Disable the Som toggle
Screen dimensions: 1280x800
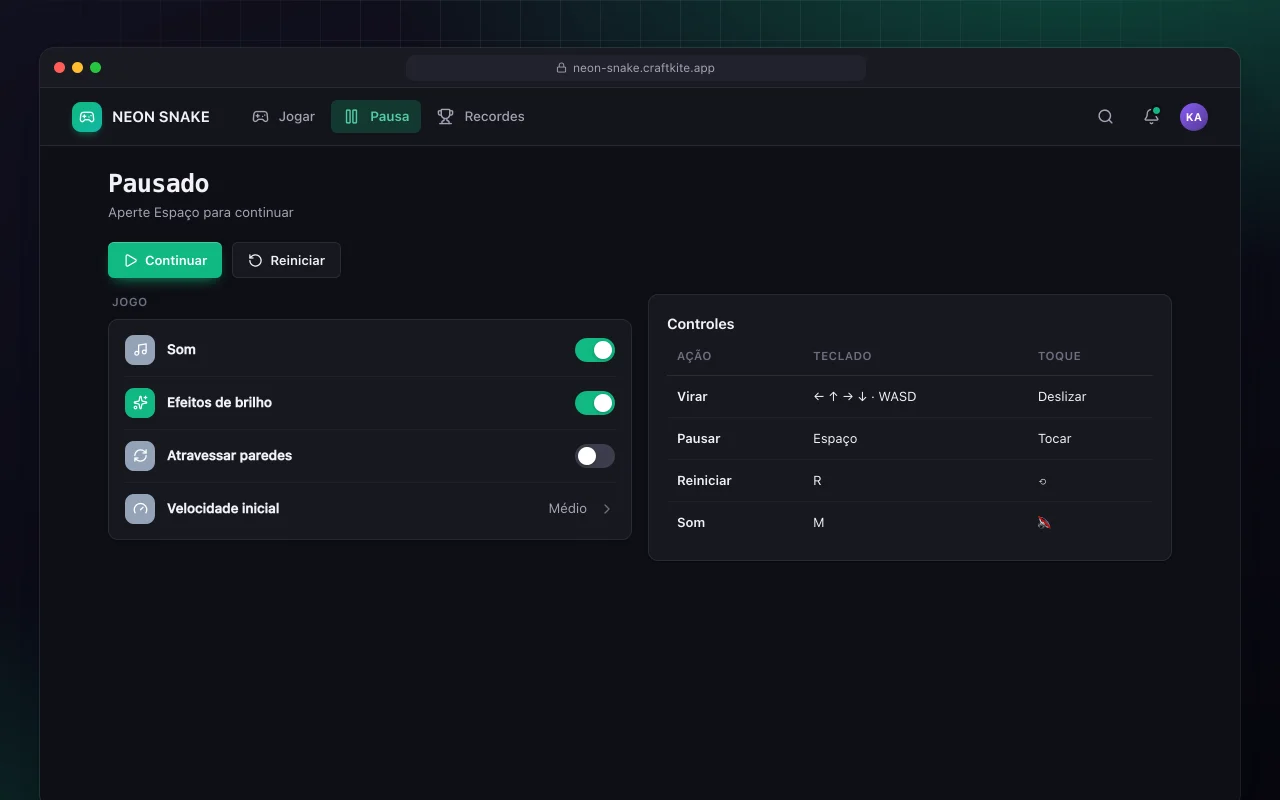[x=595, y=350]
